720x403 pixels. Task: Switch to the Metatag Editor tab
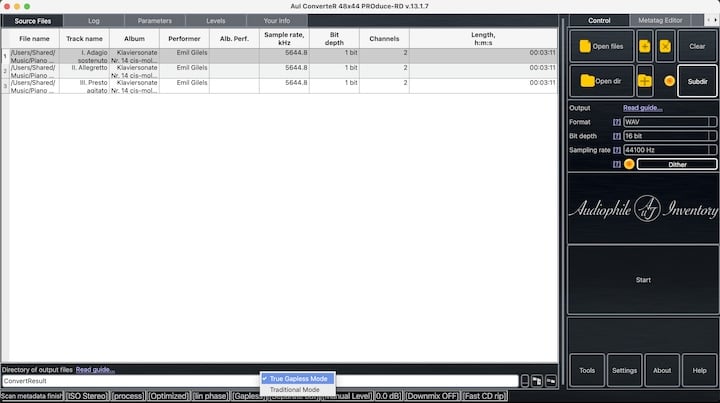tap(660, 20)
